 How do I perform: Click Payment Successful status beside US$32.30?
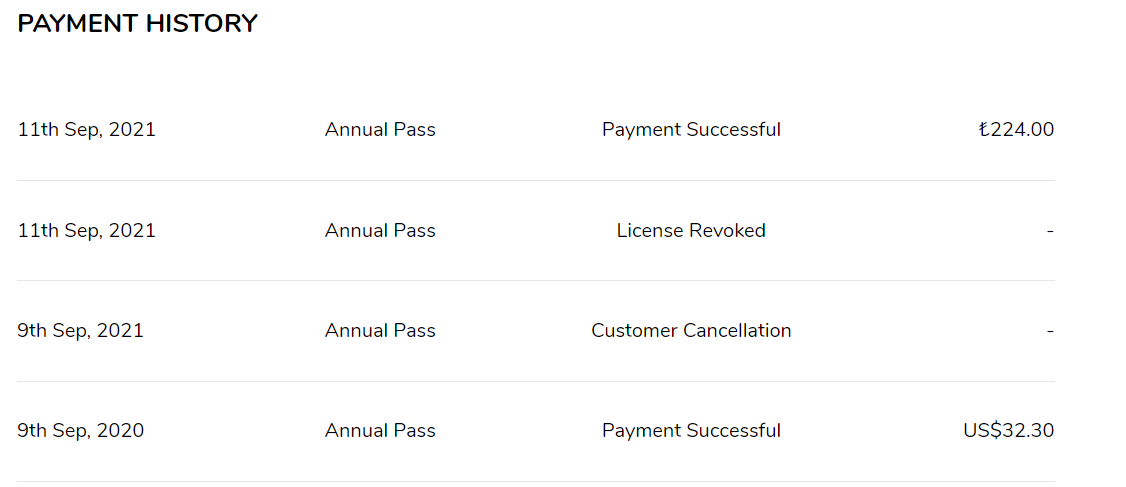pos(691,431)
